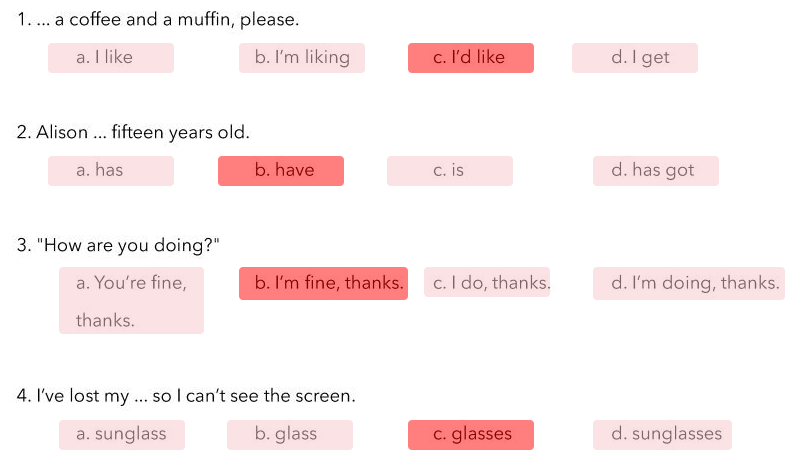Screen dimensions: 808x474
Task: Choose 'b. I'm liking' option
Action: [x=301, y=58]
